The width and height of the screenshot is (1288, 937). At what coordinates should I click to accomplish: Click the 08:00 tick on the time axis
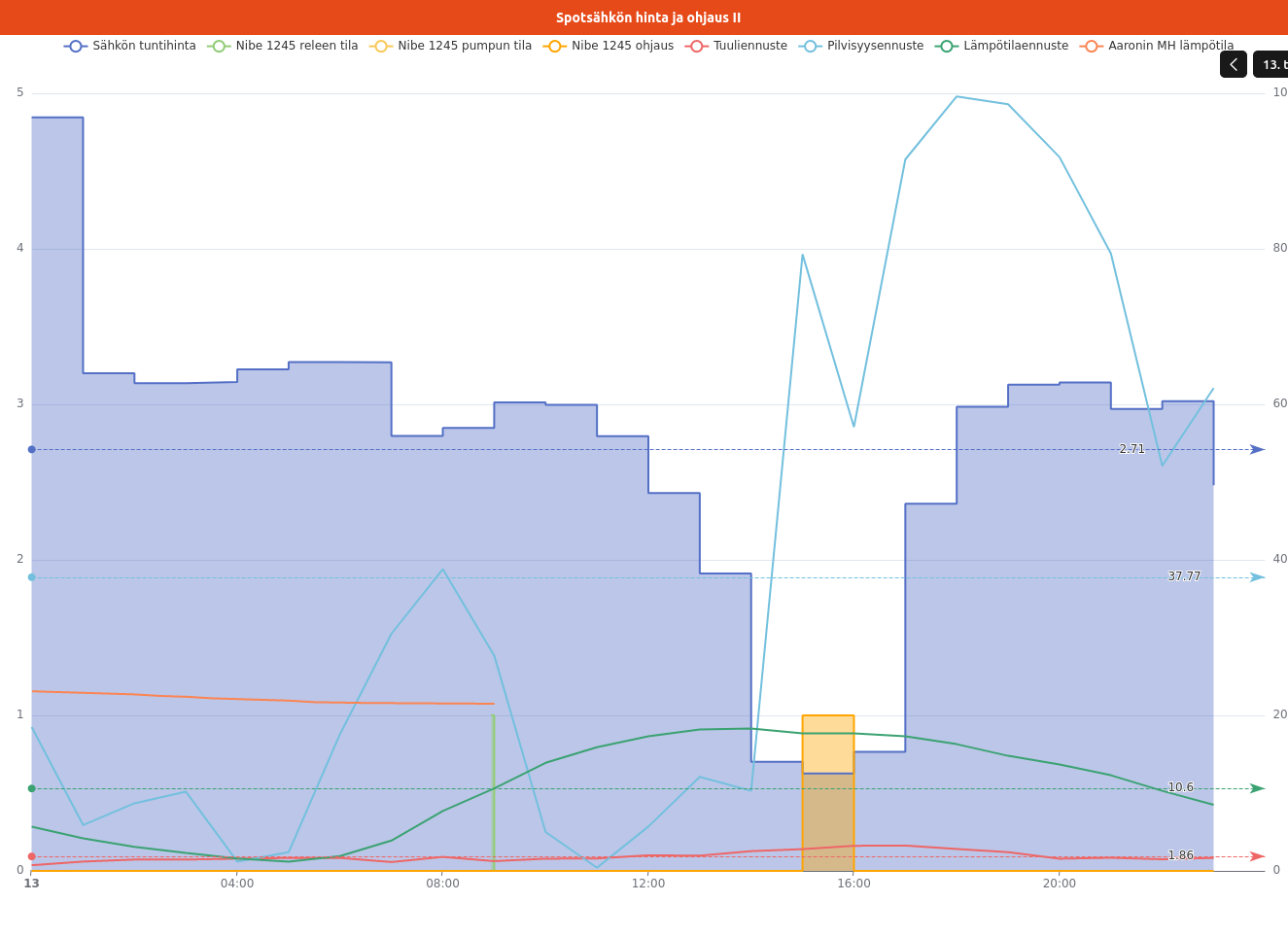[x=442, y=884]
